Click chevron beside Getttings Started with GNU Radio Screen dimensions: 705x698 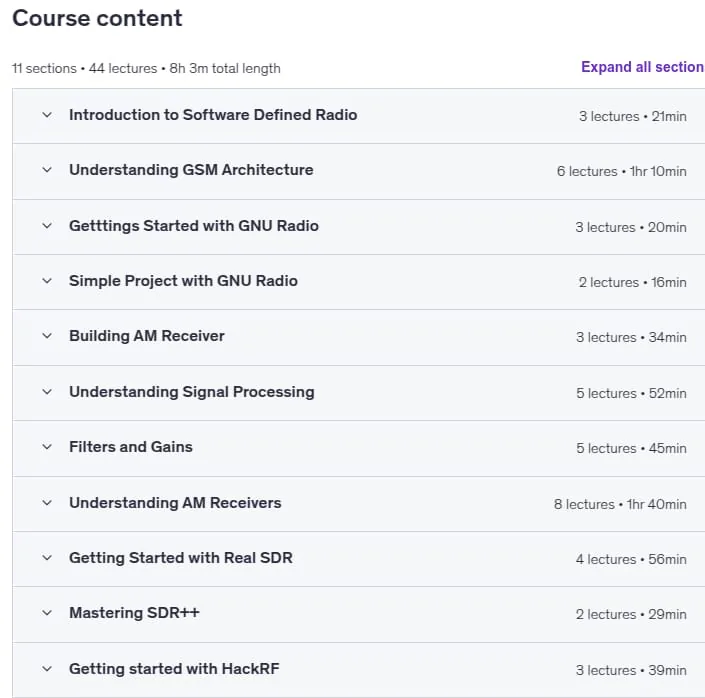click(x=47, y=226)
